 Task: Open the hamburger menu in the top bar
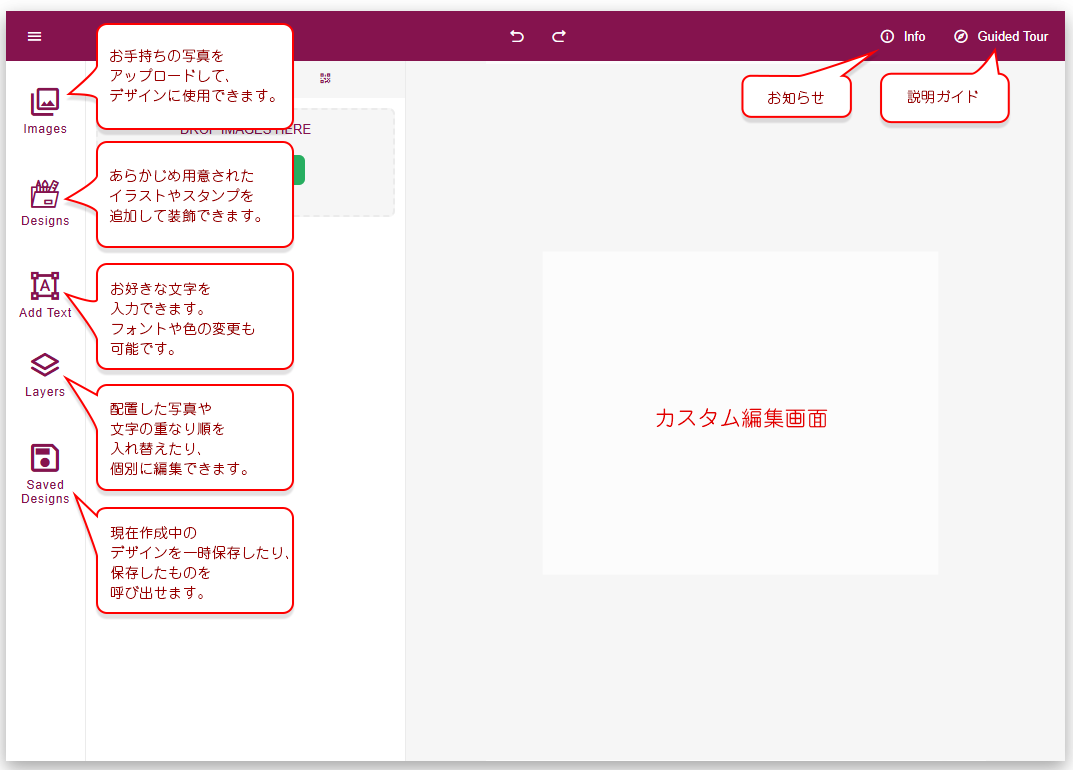click(35, 36)
